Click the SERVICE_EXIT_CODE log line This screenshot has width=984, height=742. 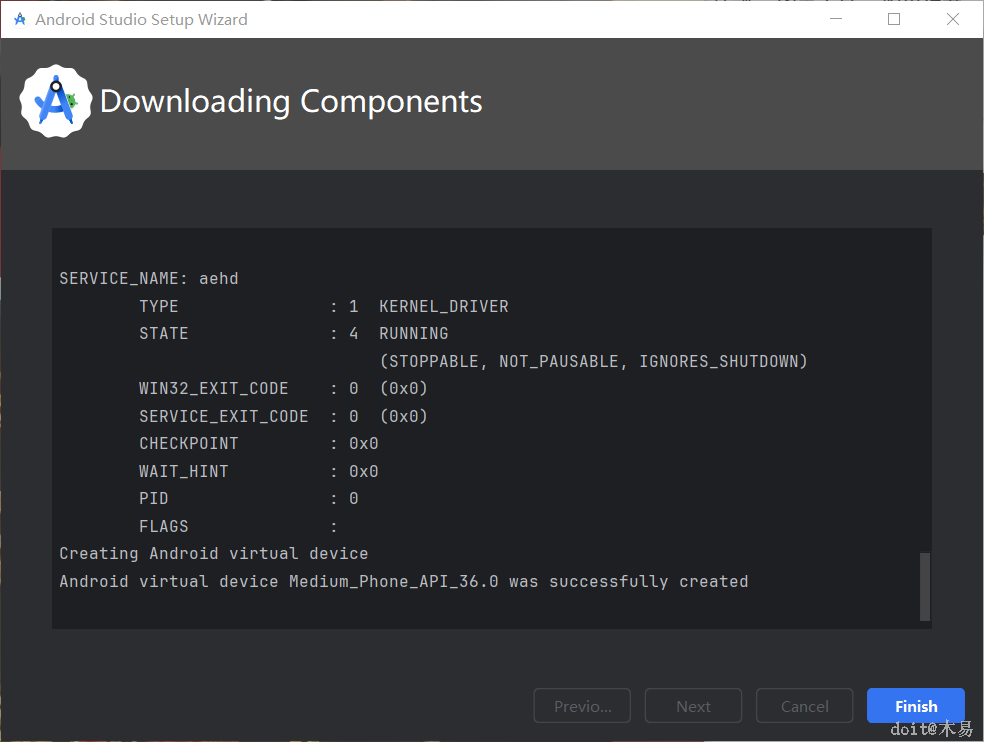pos(283,416)
